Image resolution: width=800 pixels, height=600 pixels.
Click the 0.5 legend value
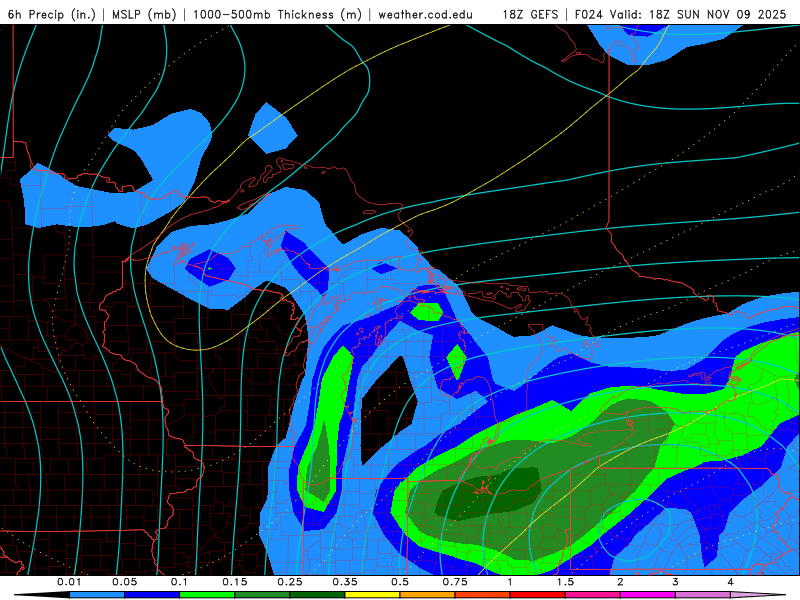[x=400, y=582]
